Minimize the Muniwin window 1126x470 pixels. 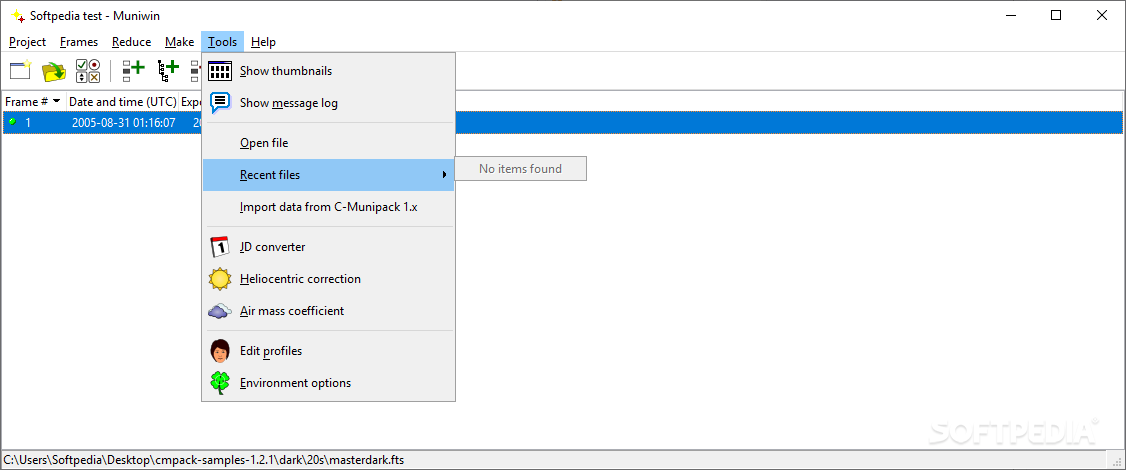(1010, 15)
